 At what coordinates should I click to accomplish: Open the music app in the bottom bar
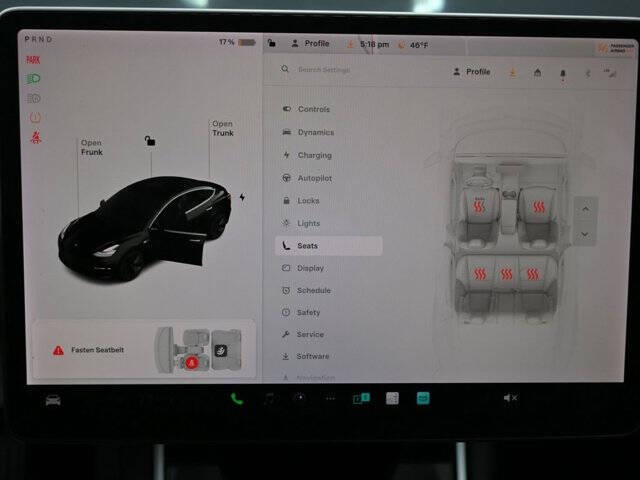click(x=269, y=398)
